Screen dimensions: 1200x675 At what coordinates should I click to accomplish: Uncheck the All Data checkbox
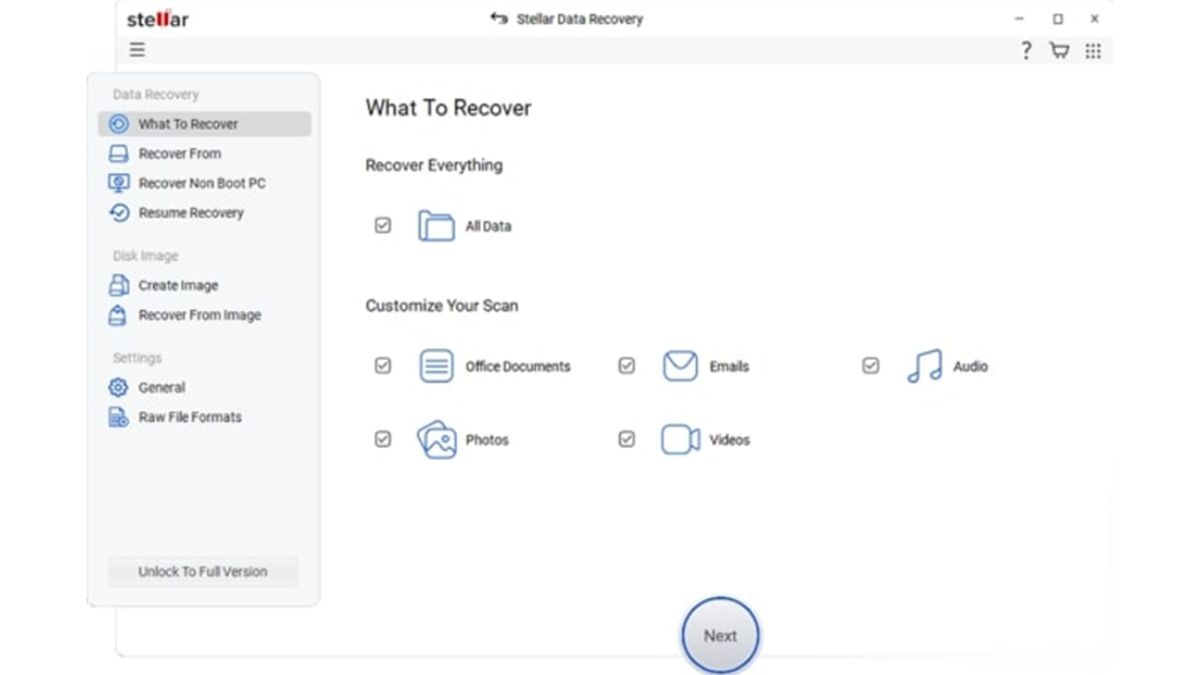383,225
